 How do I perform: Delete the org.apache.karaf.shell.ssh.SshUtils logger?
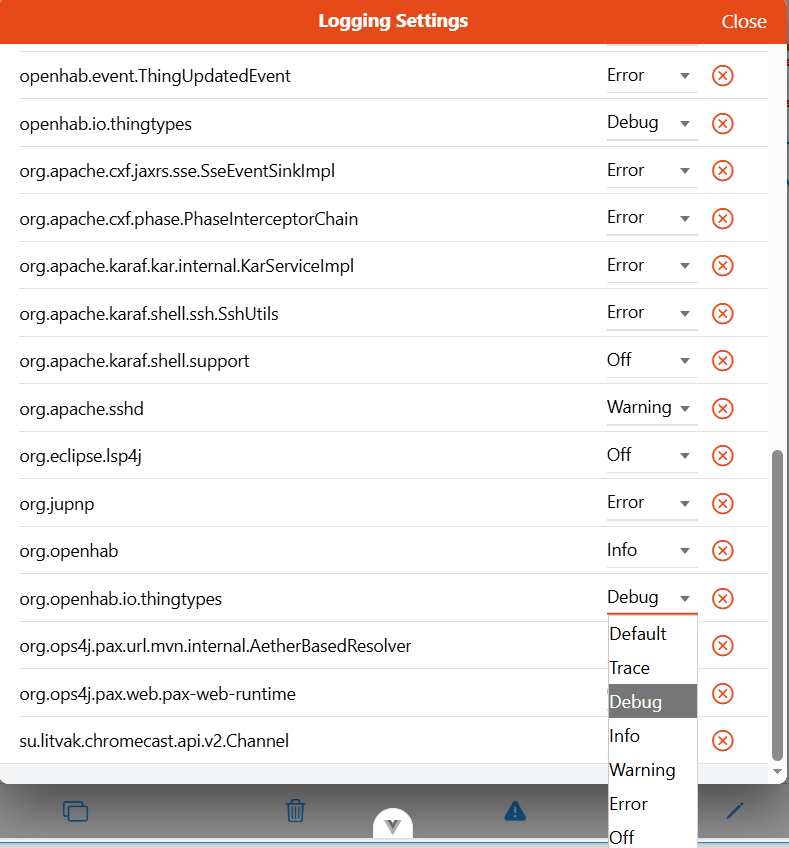pos(722,313)
